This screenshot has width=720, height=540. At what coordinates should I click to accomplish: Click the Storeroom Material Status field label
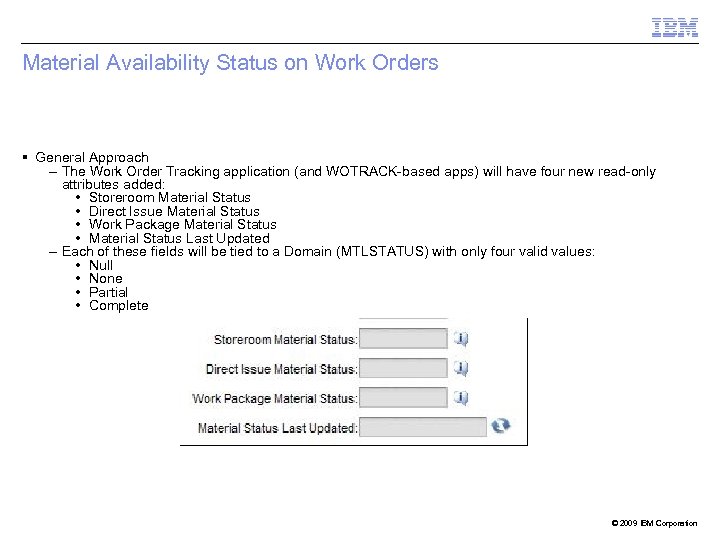[x=286, y=339]
